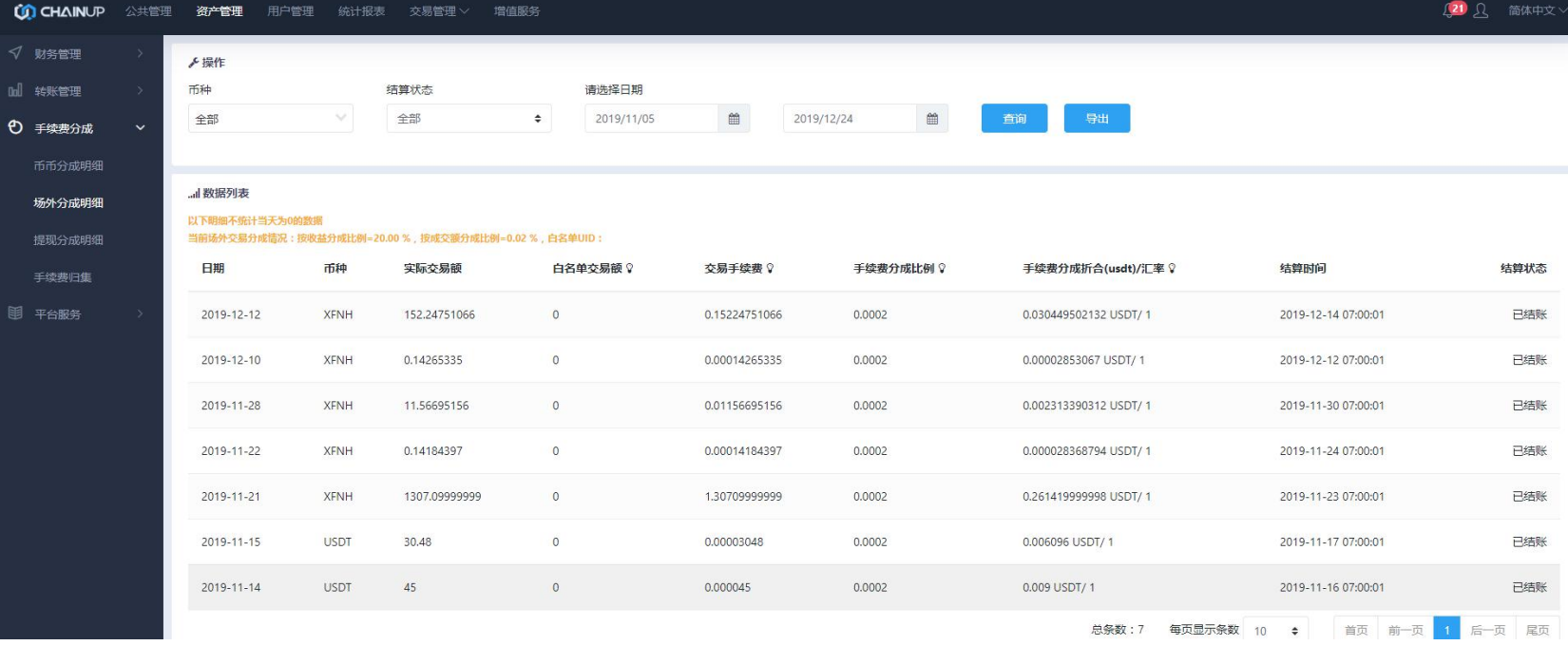Viewport: 1568px width, 646px height.
Task: Open the 增值服务 top menu
Action: 517,11
